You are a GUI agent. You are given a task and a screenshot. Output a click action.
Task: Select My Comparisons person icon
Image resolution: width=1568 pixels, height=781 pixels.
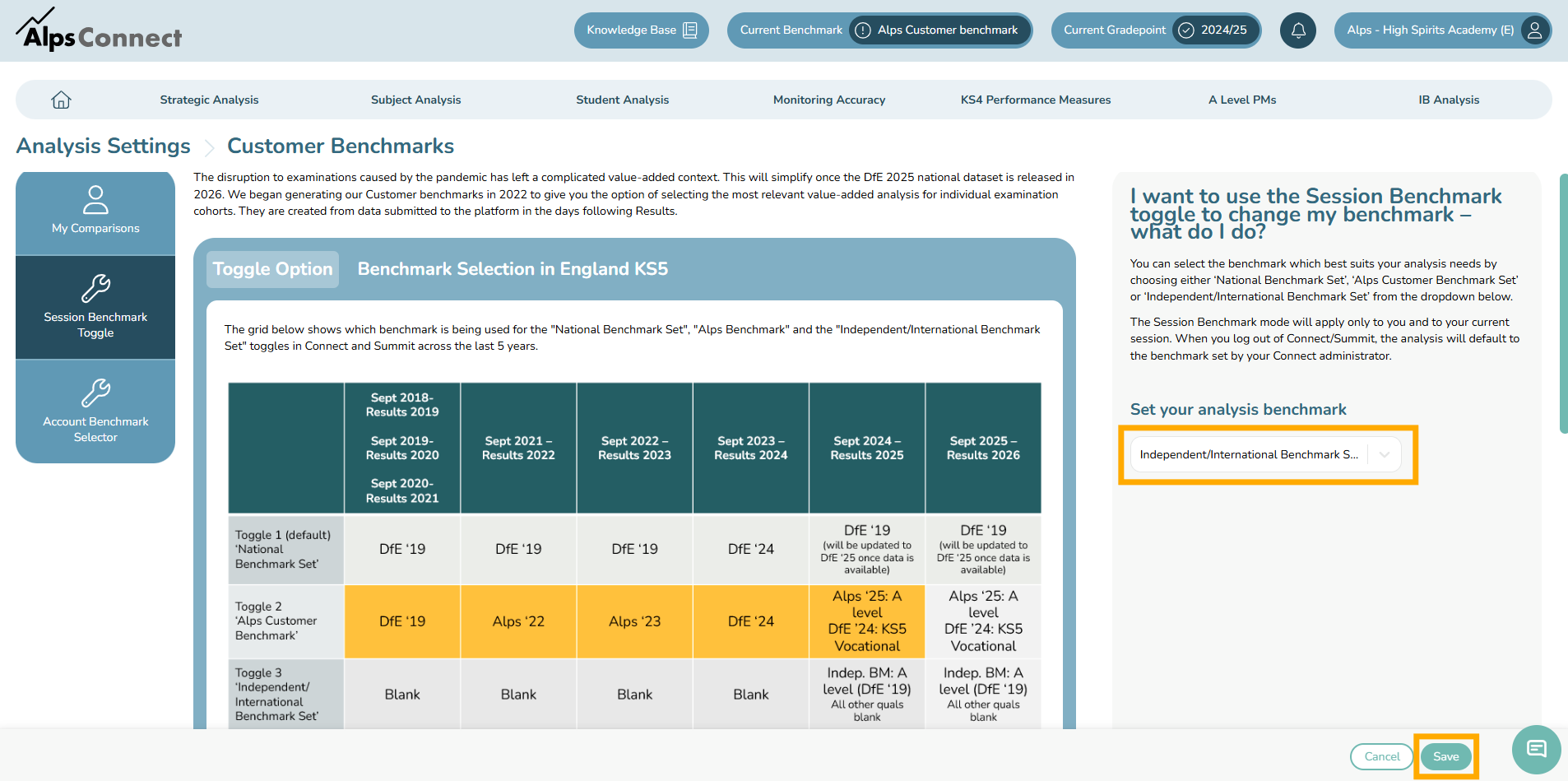[x=95, y=200]
